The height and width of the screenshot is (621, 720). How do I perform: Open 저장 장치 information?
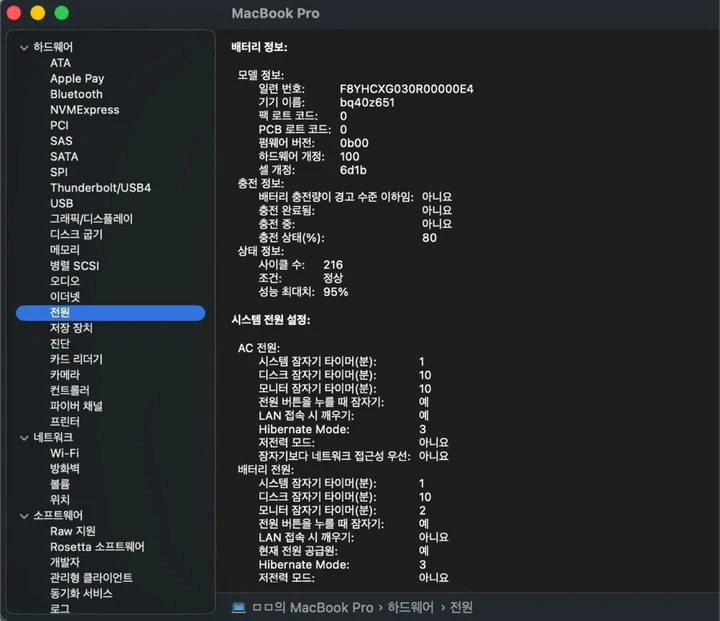point(71,328)
